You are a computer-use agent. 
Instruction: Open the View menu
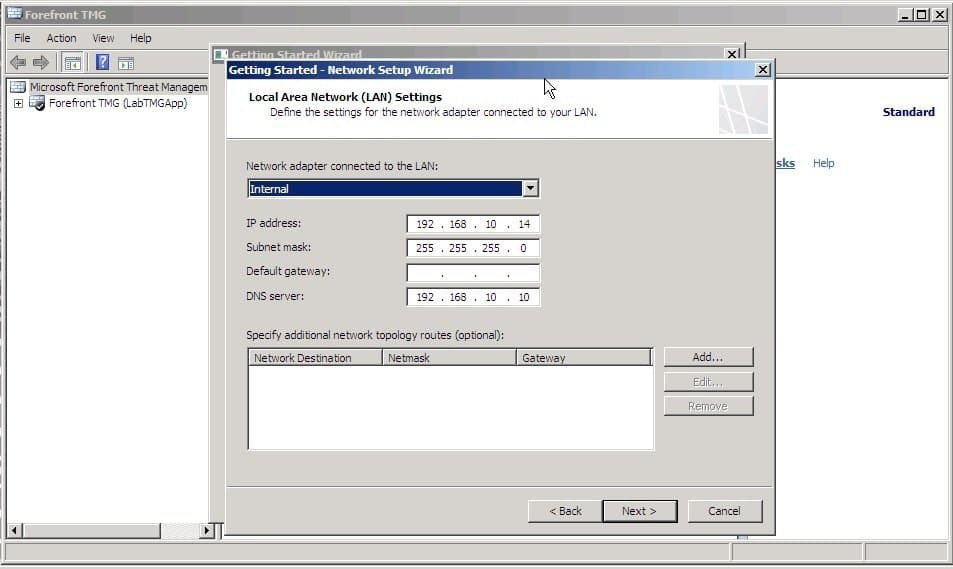pyautogui.click(x=103, y=38)
